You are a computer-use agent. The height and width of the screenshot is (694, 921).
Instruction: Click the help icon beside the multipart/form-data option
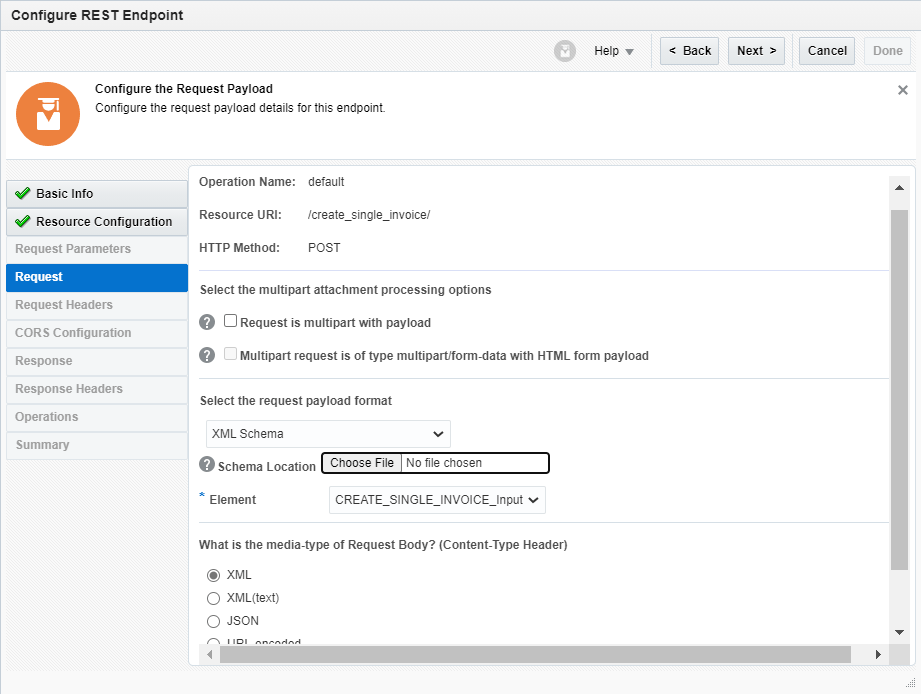pos(205,352)
